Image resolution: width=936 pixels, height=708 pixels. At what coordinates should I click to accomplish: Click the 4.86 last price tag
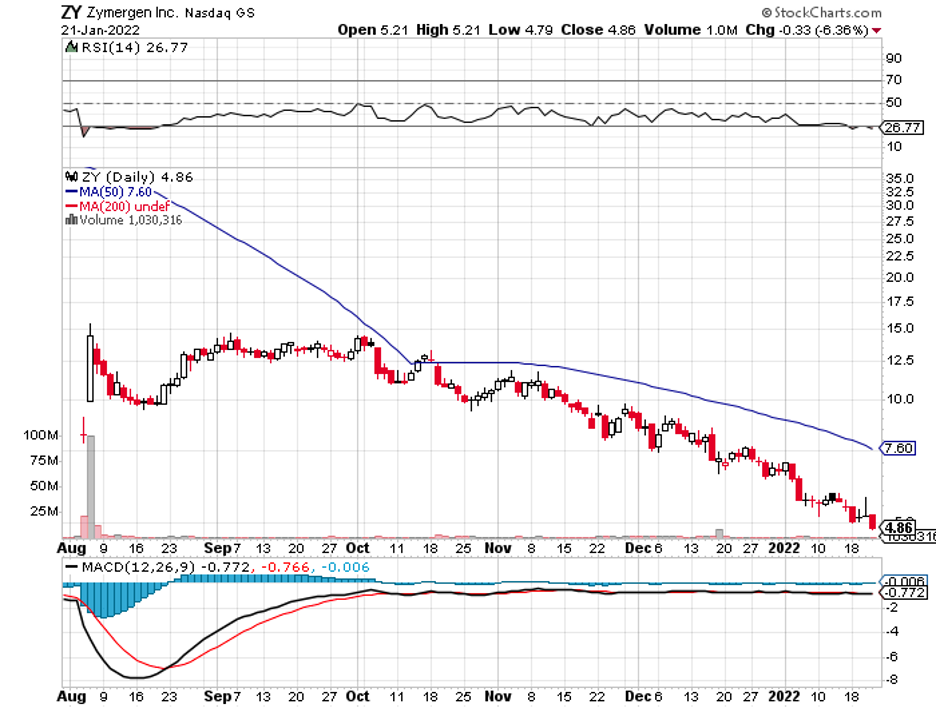899,527
